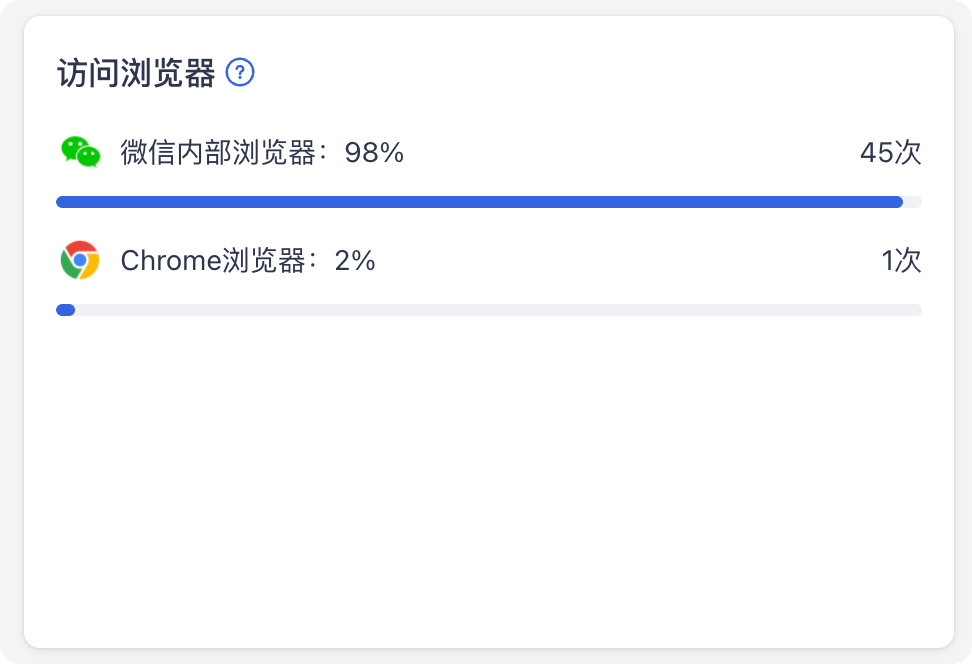Viewport: 972px width, 664px height.
Task: Click the help question mark icon
Action: (x=240, y=72)
